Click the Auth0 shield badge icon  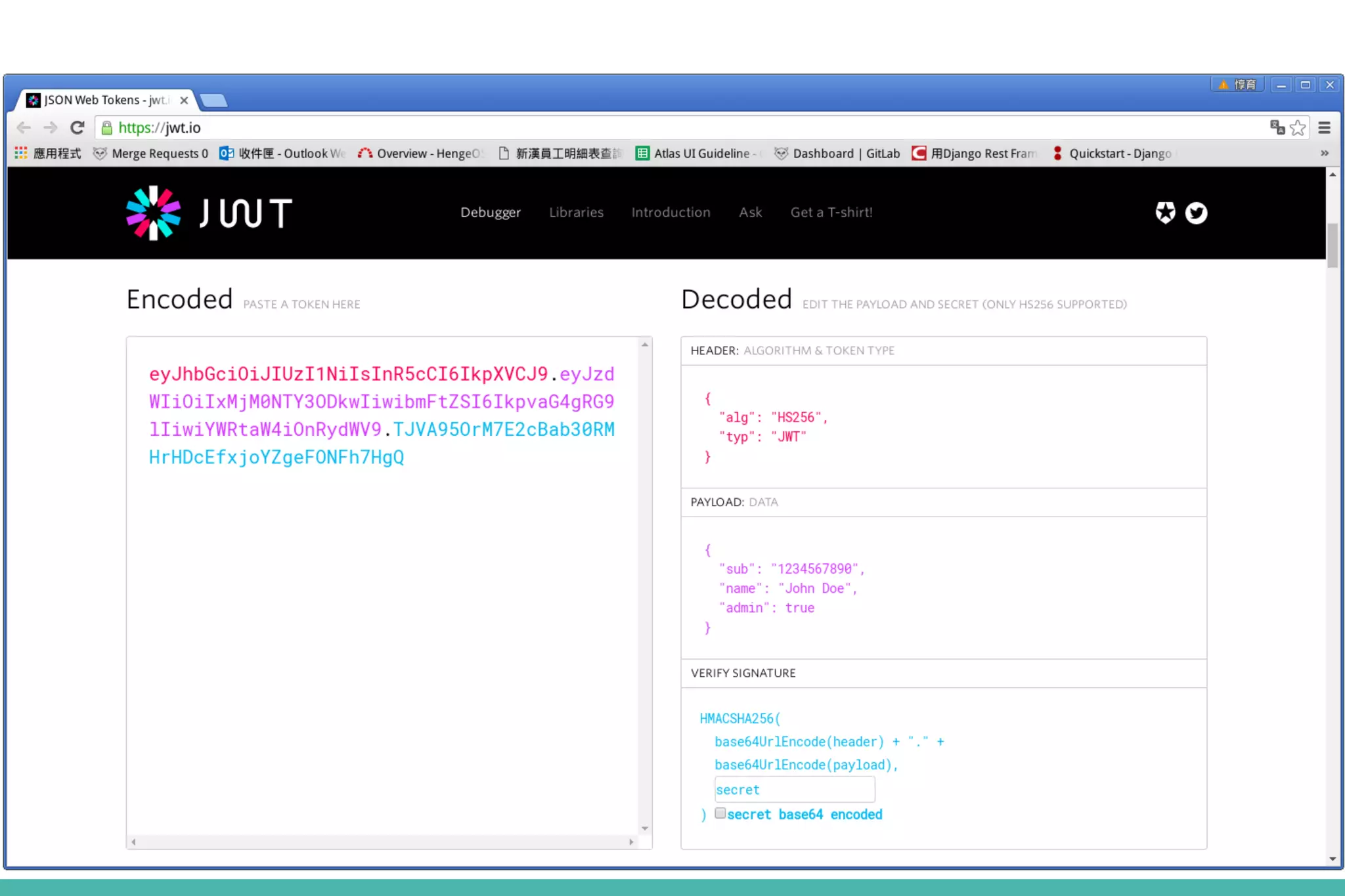click(1165, 213)
